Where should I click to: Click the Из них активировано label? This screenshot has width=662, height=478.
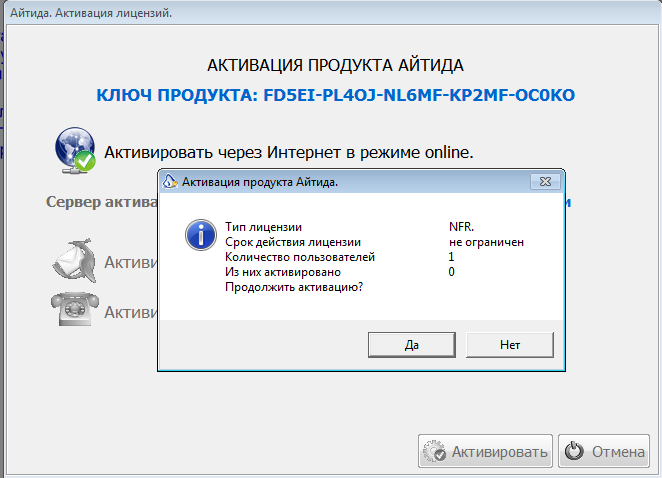(x=283, y=272)
